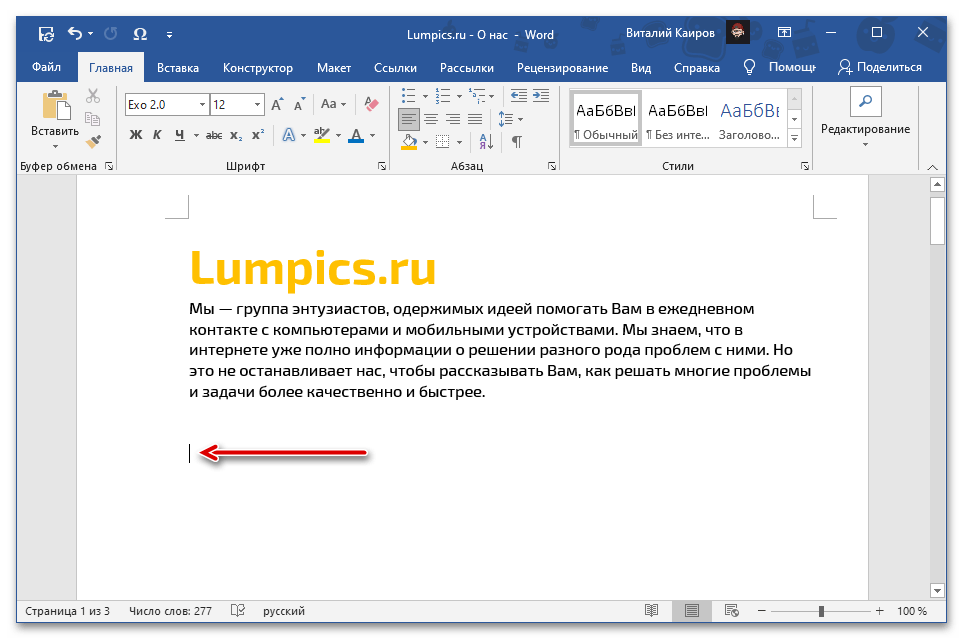
Task: Click the Вставить paste button
Action: 55,118
